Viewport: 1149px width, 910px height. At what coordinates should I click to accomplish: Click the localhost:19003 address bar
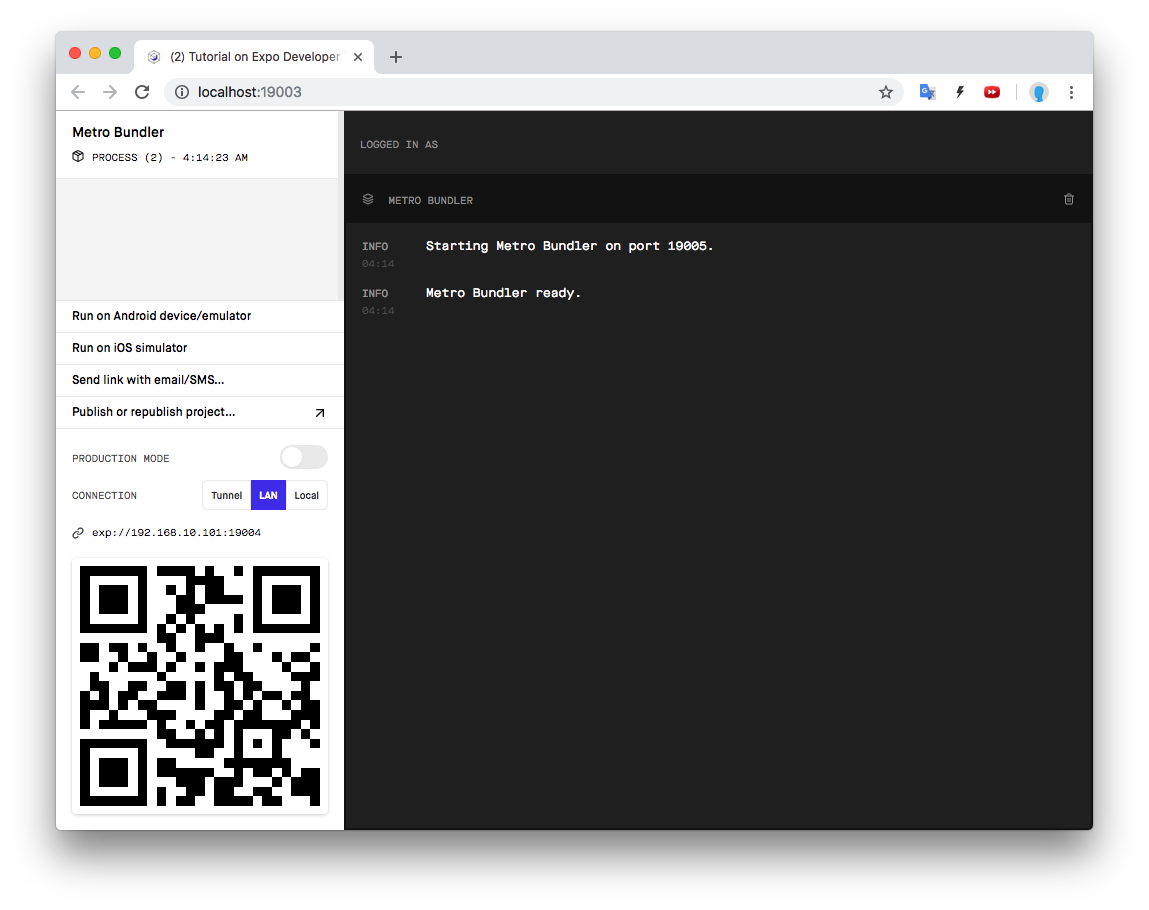coord(500,92)
